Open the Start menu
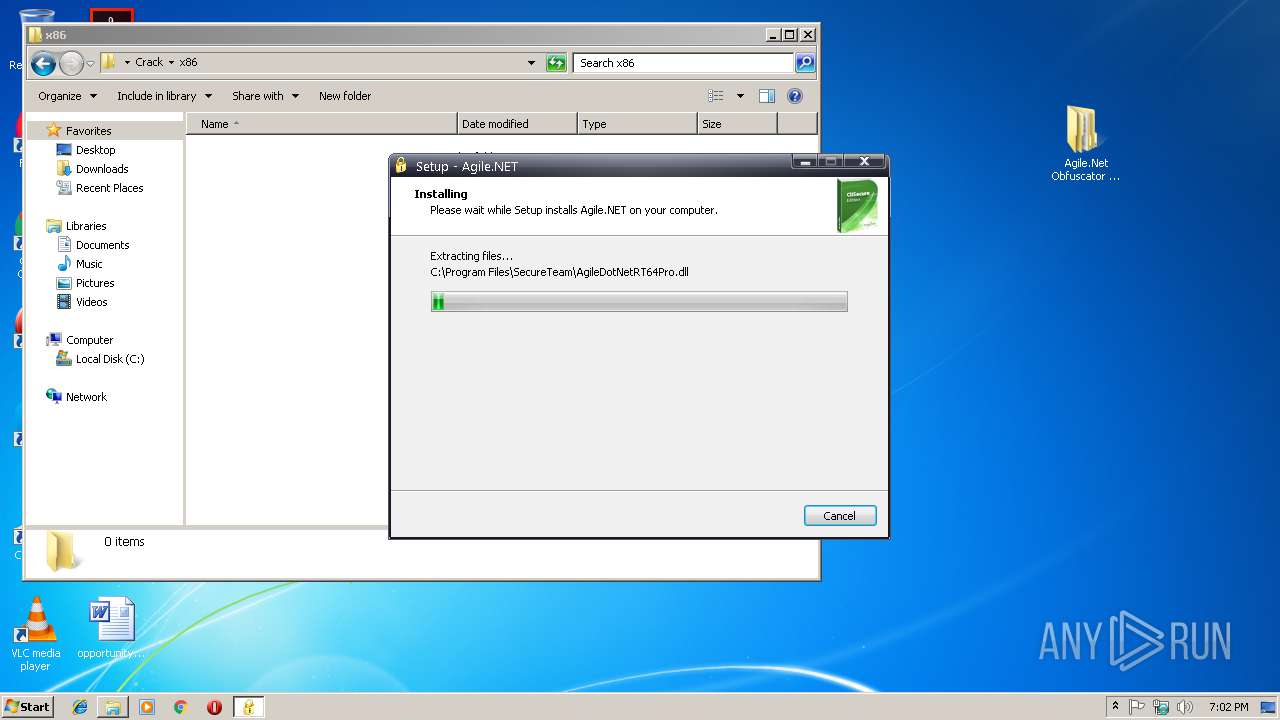The image size is (1280, 720). pyautogui.click(x=28, y=707)
